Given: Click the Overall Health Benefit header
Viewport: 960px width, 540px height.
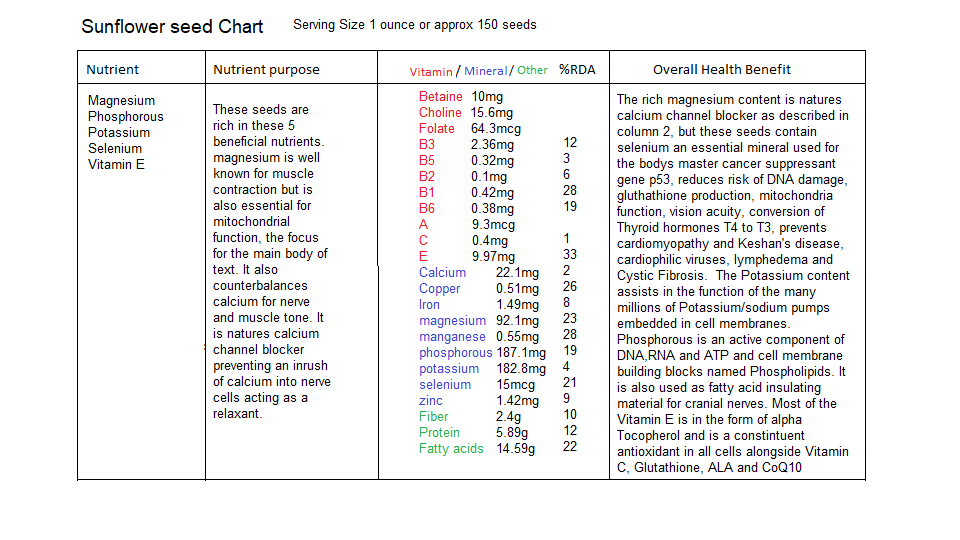Looking at the screenshot, I should point(722,69).
